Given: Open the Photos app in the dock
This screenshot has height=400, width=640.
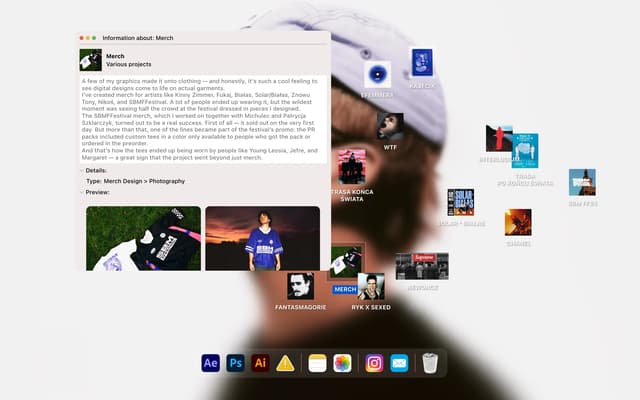Looking at the screenshot, I should pos(342,363).
